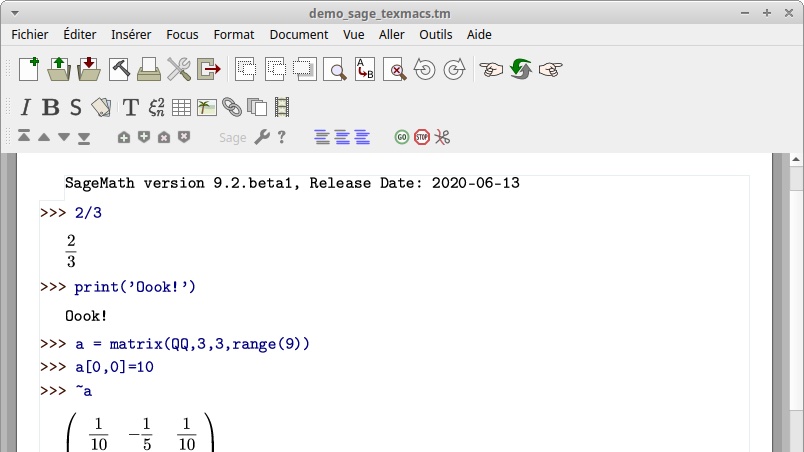Open session help with the question mark icon
Screen dimensions: 804x452
(282, 137)
